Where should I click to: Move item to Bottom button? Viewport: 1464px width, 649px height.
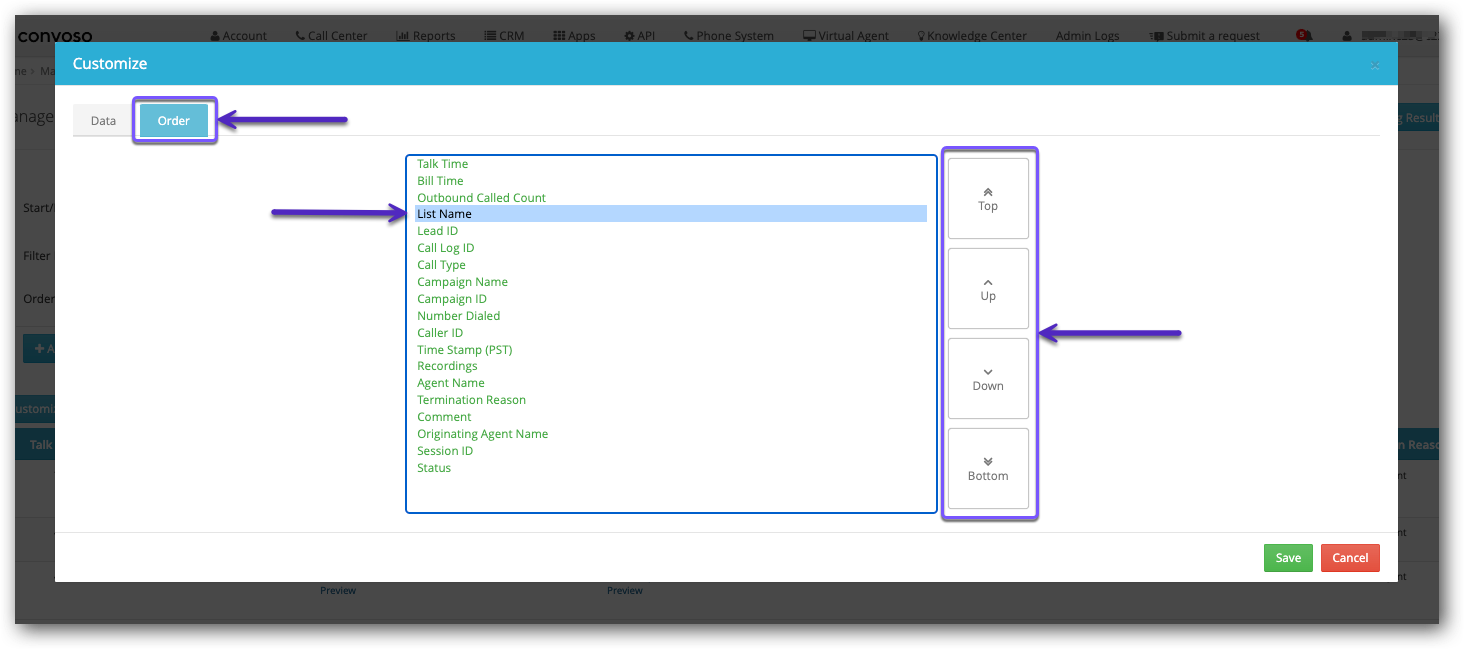pyautogui.click(x=988, y=468)
